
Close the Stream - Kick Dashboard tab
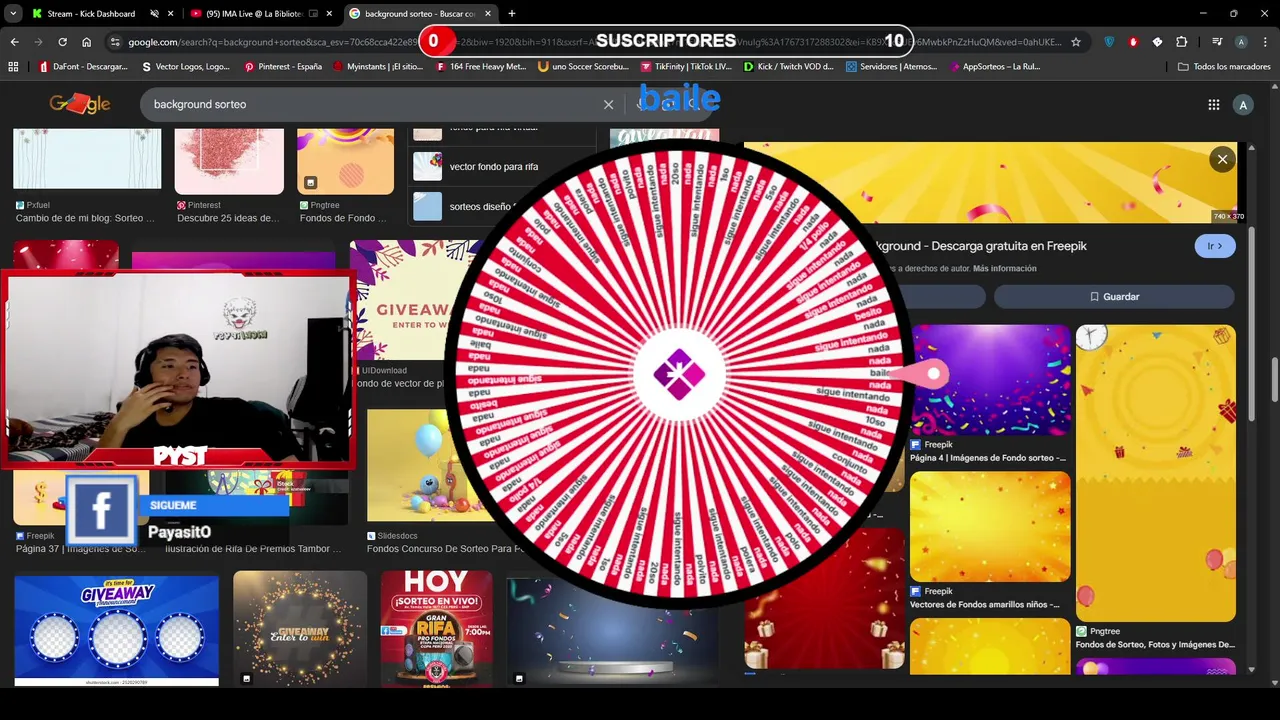tap(171, 14)
